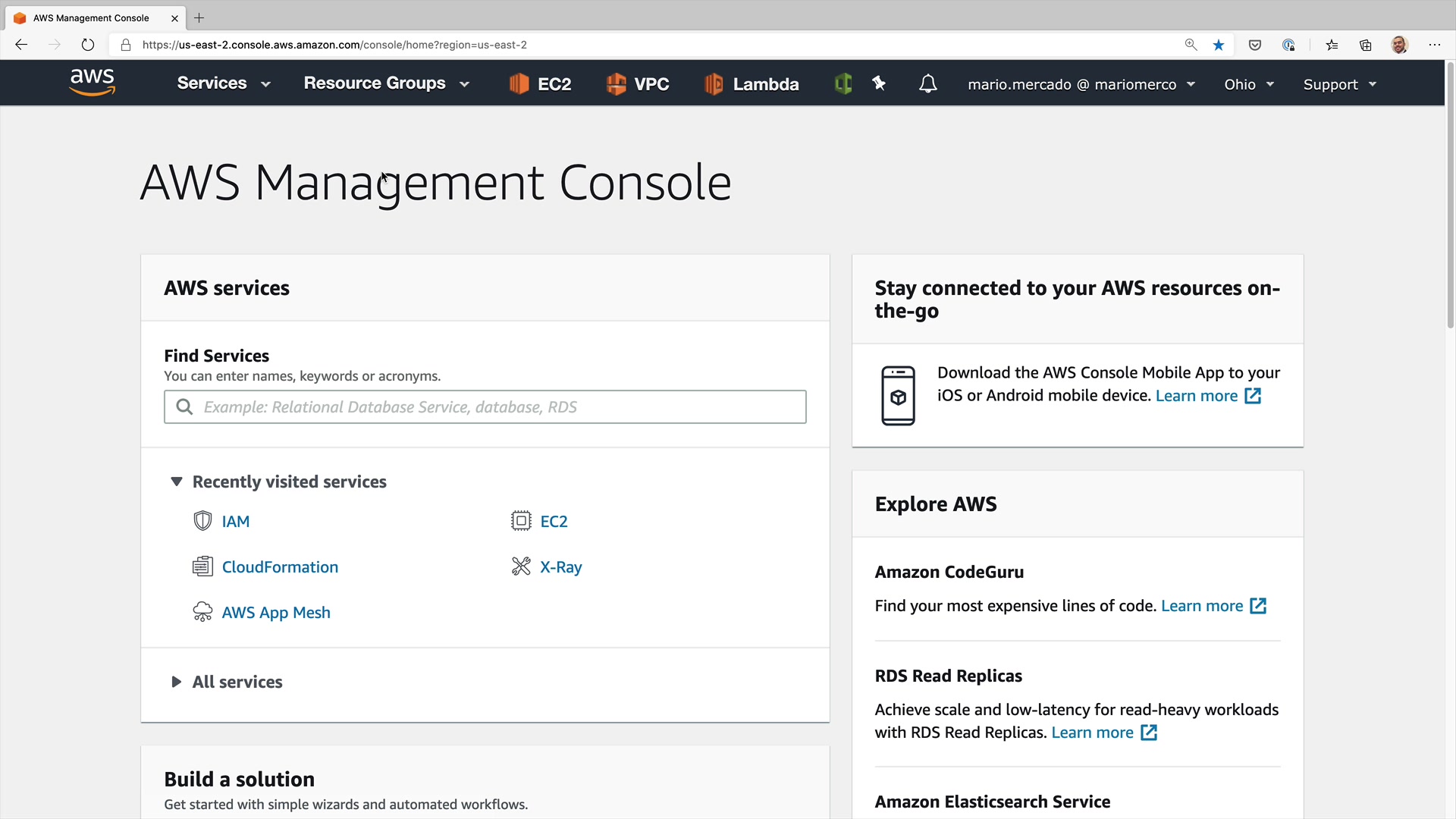Open the Resource Groups dropdown

click(x=386, y=83)
